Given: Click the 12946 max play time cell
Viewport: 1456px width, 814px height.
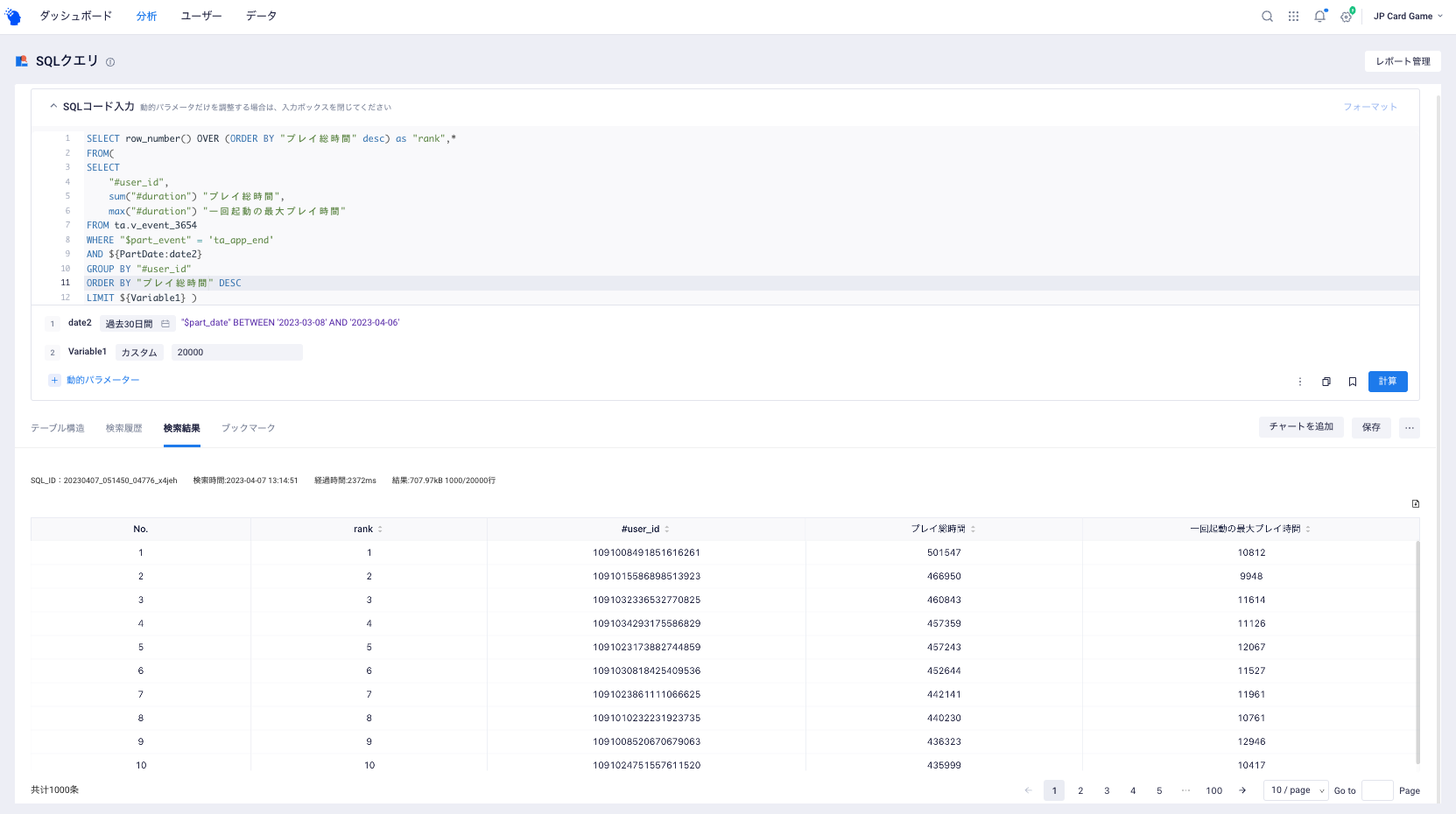Looking at the screenshot, I should point(1251,741).
